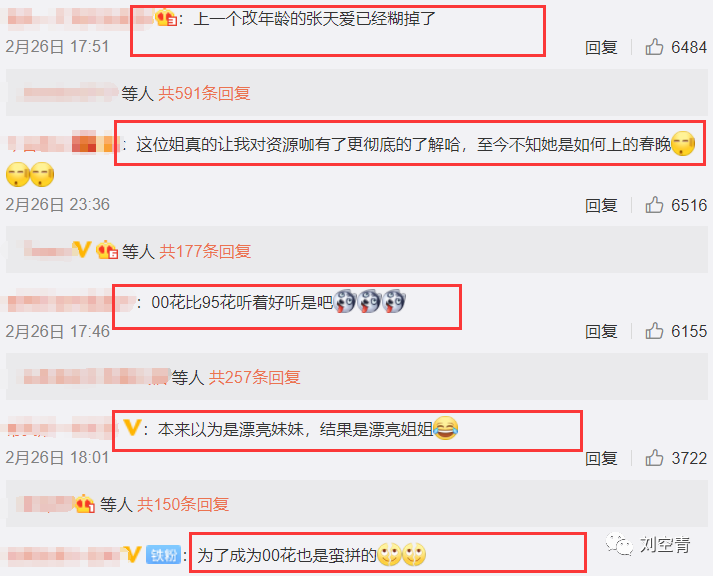The width and height of the screenshot is (713, 576).
Task: Like the comment with 6484 likes
Action: click(654, 47)
